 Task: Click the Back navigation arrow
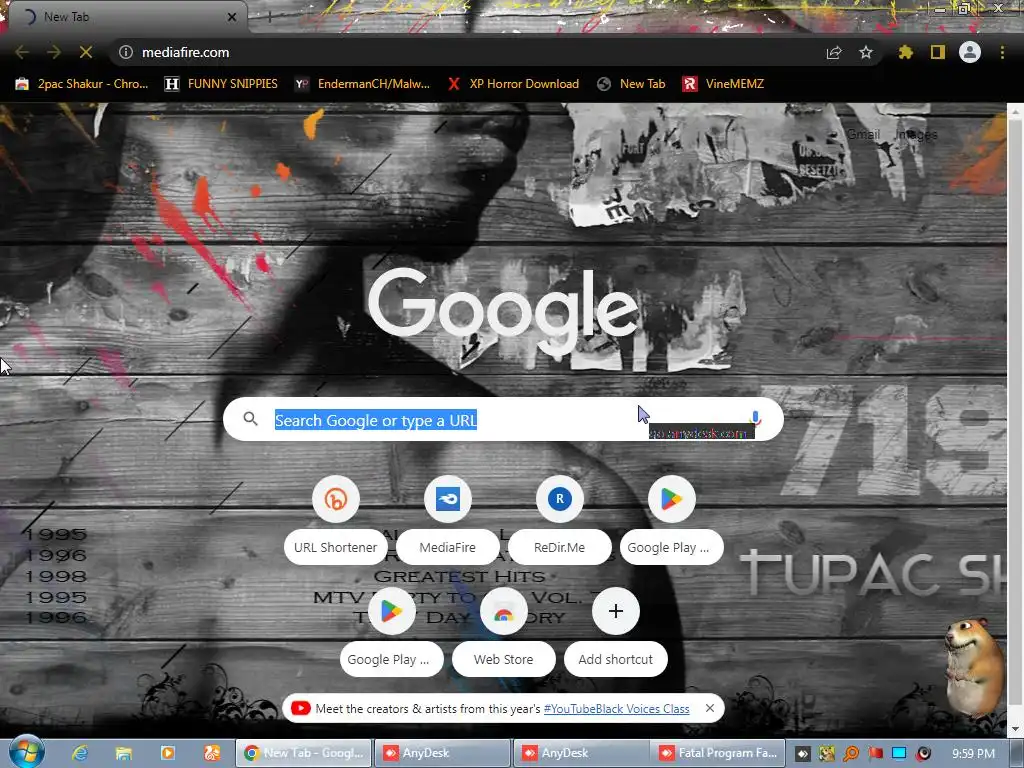22,52
